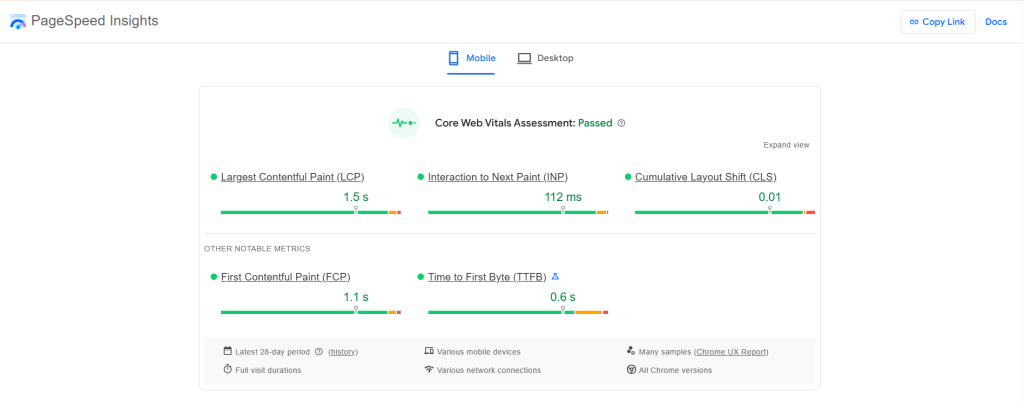Open the help icon beside Passed

click(621, 123)
